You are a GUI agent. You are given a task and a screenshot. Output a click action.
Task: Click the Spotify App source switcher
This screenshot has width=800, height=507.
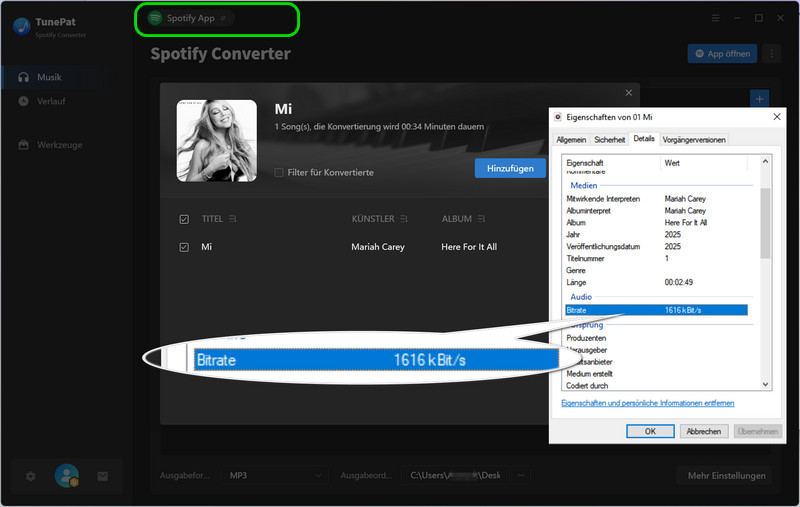[190, 18]
